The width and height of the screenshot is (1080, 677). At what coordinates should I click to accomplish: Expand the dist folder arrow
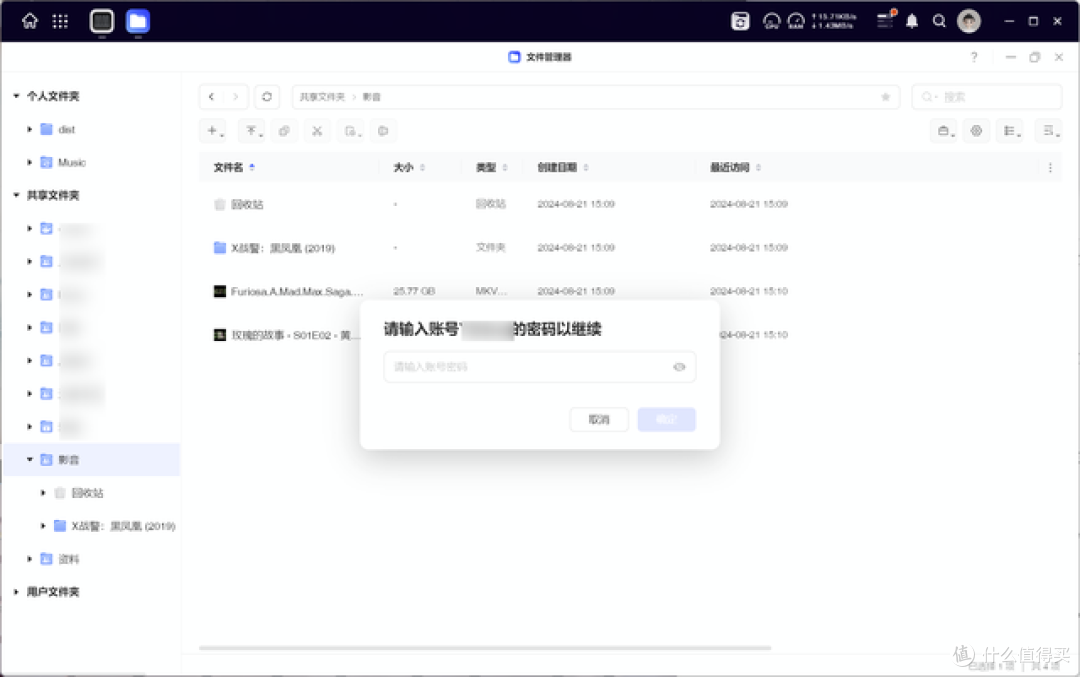pos(30,129)
